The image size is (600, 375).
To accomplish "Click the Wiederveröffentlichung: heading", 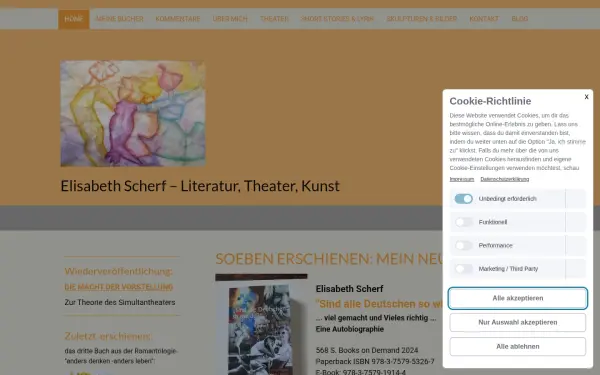I will [x=119, y=271].
